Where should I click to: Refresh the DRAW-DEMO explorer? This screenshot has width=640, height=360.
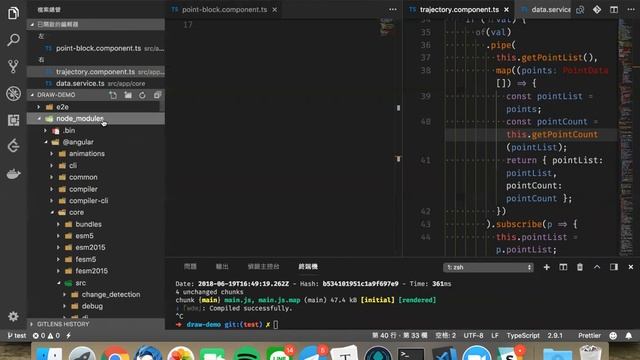tap(142, 95)
